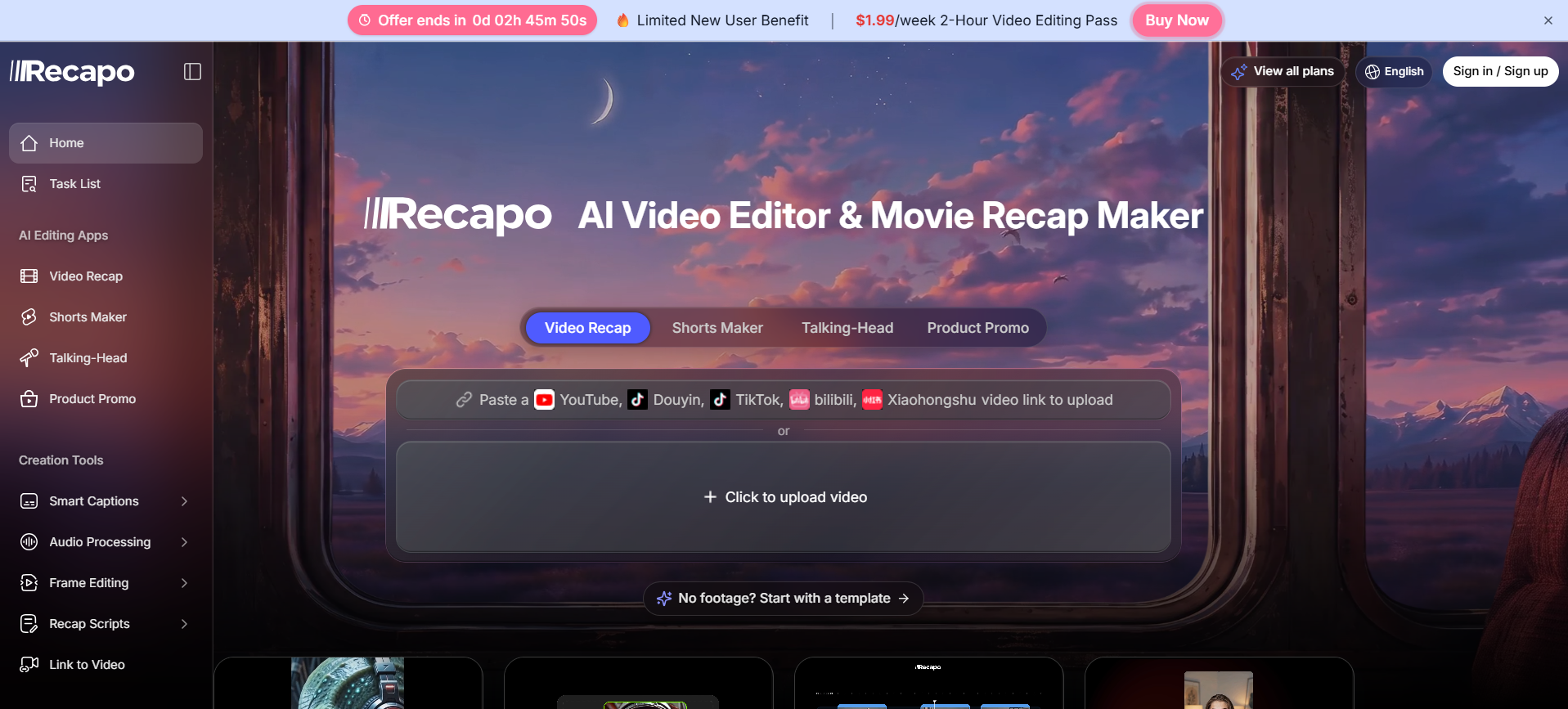Click the sparkle icon on View all plans
This screenshot has width=1568, height=709.
[x=1239, y=72]
